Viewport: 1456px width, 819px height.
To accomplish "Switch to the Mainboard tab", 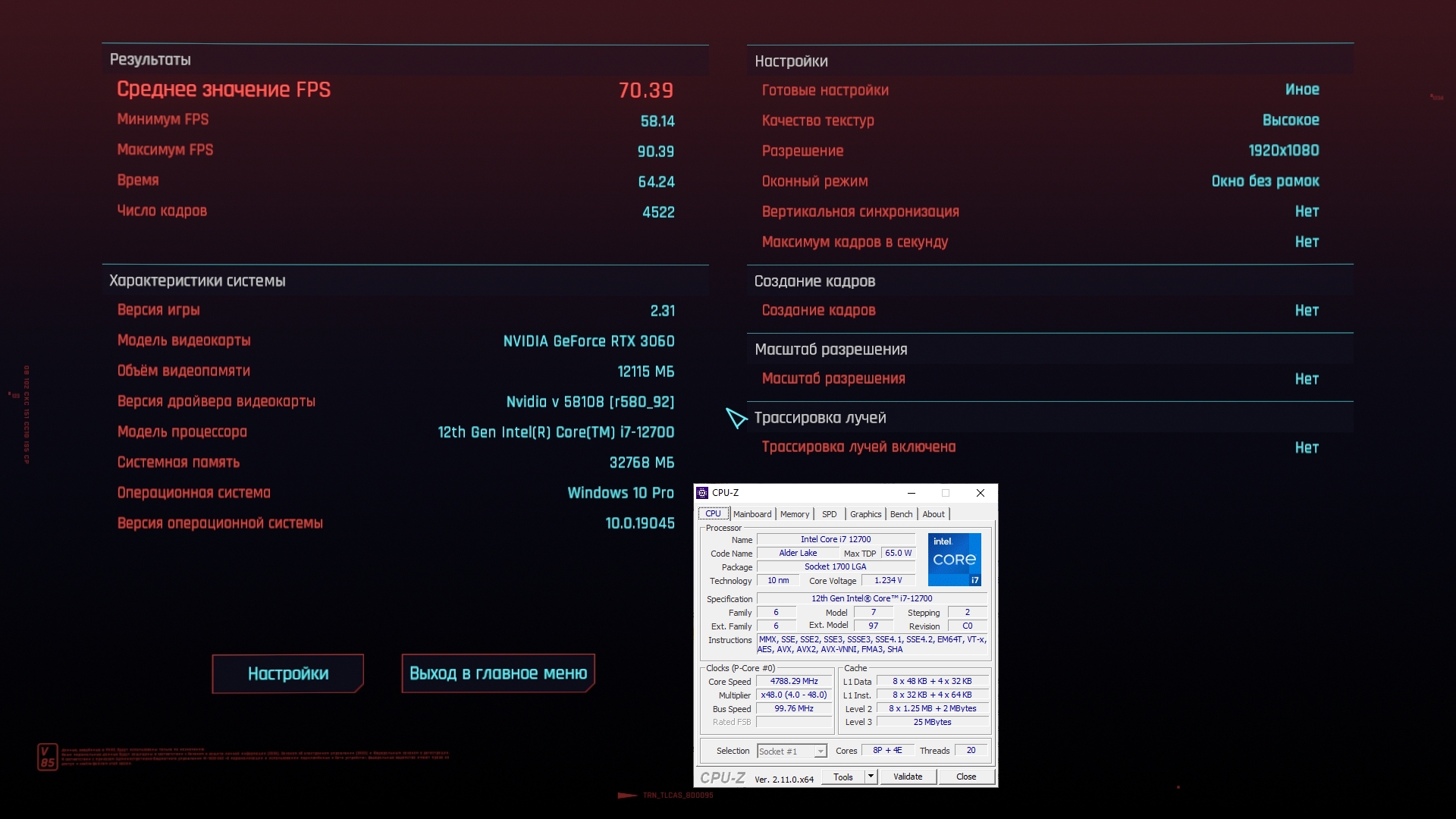I will [752, 514].
